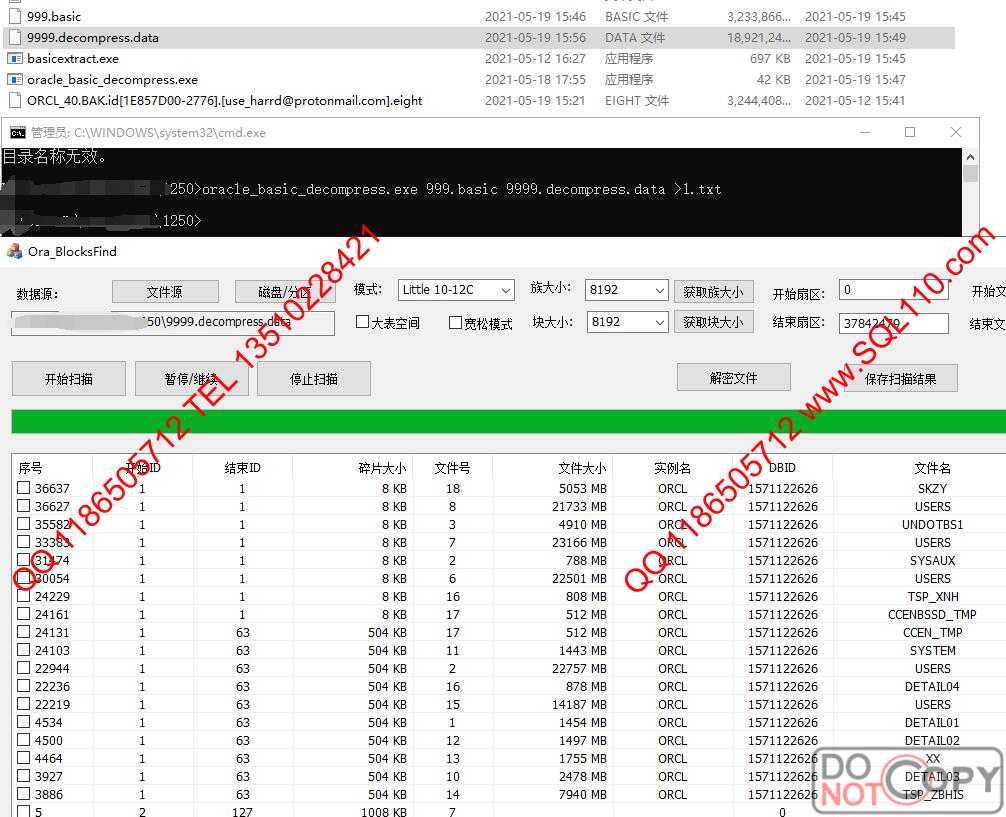The height and width of the screenshot is (817, 1006).
Task: Sort by the 文件大小 column header
Action: 581,468
